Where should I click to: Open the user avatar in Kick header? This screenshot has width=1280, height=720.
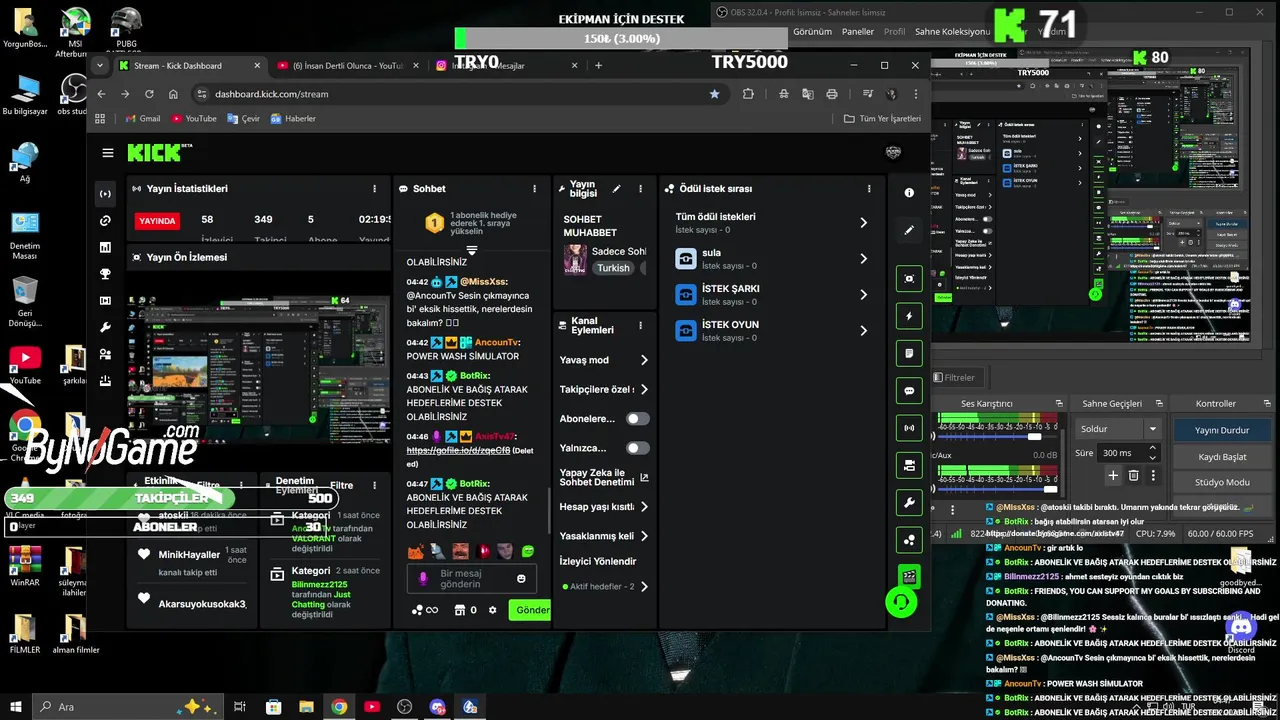[894, 153]
